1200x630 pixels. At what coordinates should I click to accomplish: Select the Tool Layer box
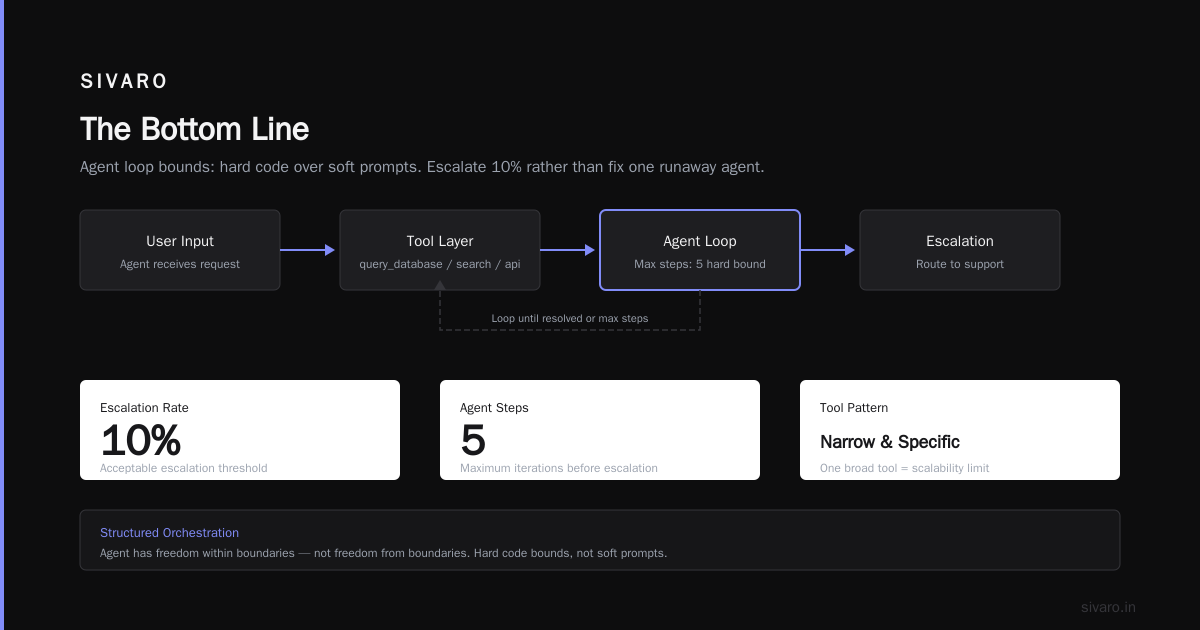(440, 250)
